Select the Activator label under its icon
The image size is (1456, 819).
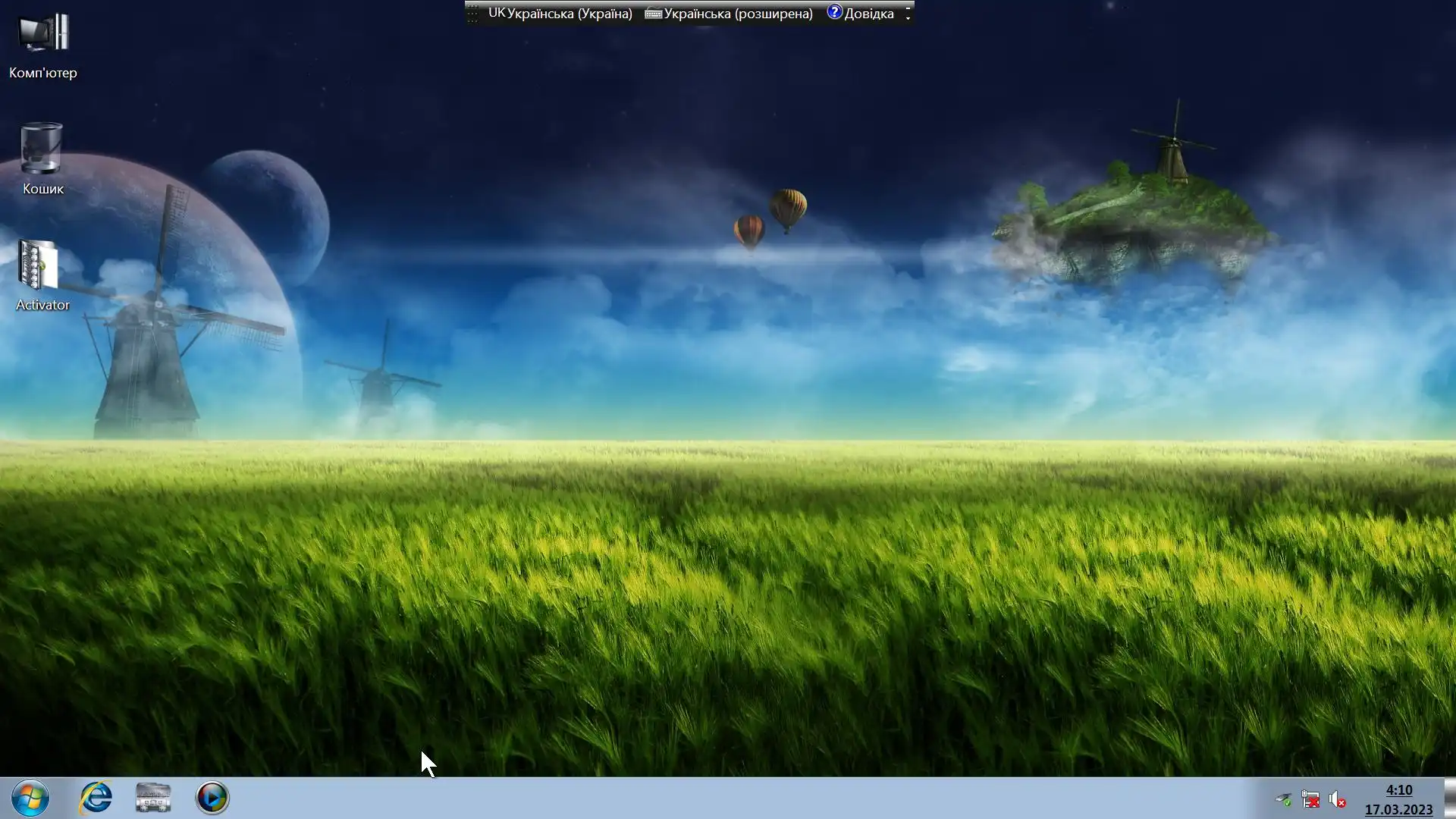click(42, 305)
